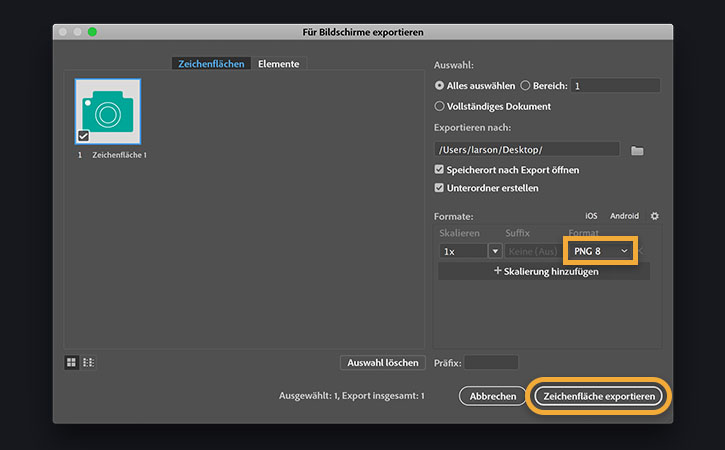The width and height of the screenshot is (725, 450).
Task: Switch to small thumbnail list view
Action: click(x=88, y=362)
